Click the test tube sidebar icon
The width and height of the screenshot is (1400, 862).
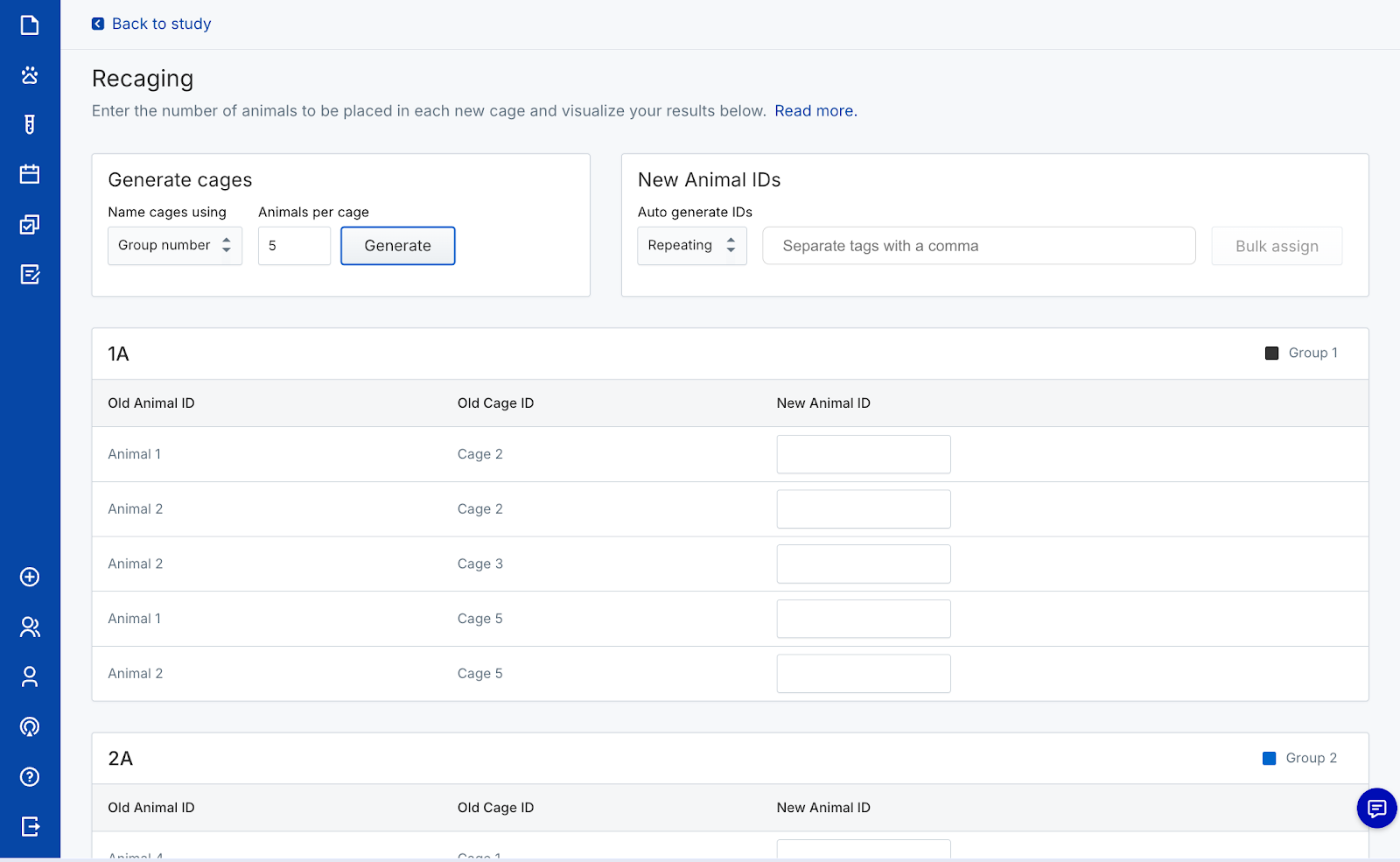click(30, 124)
